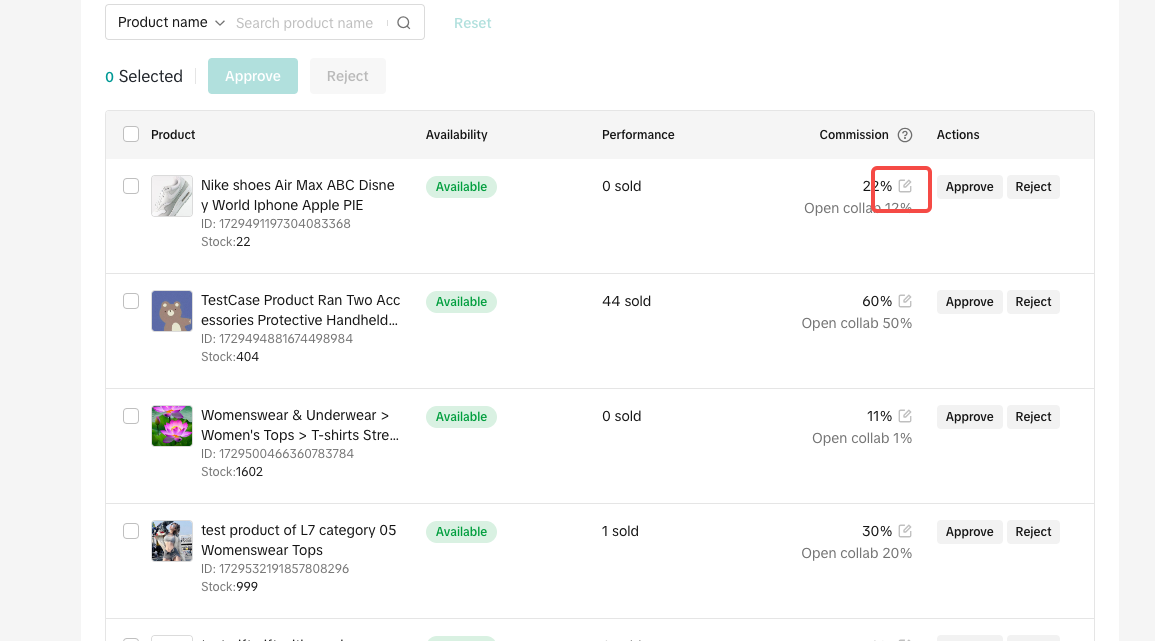
Task: Tick the test product of L7 checkbox
Action: 131,531
